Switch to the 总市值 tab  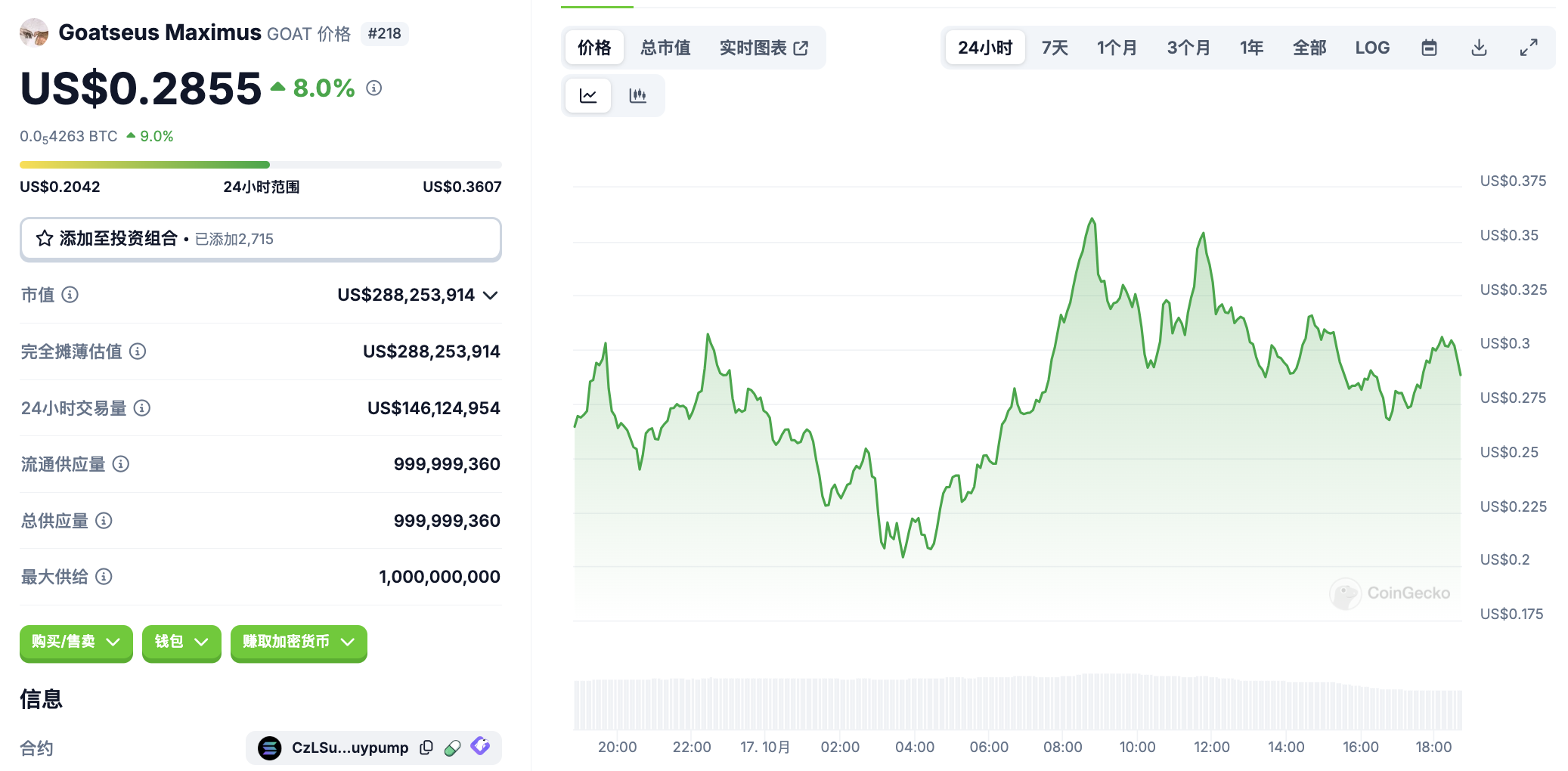tap(665, 48)
